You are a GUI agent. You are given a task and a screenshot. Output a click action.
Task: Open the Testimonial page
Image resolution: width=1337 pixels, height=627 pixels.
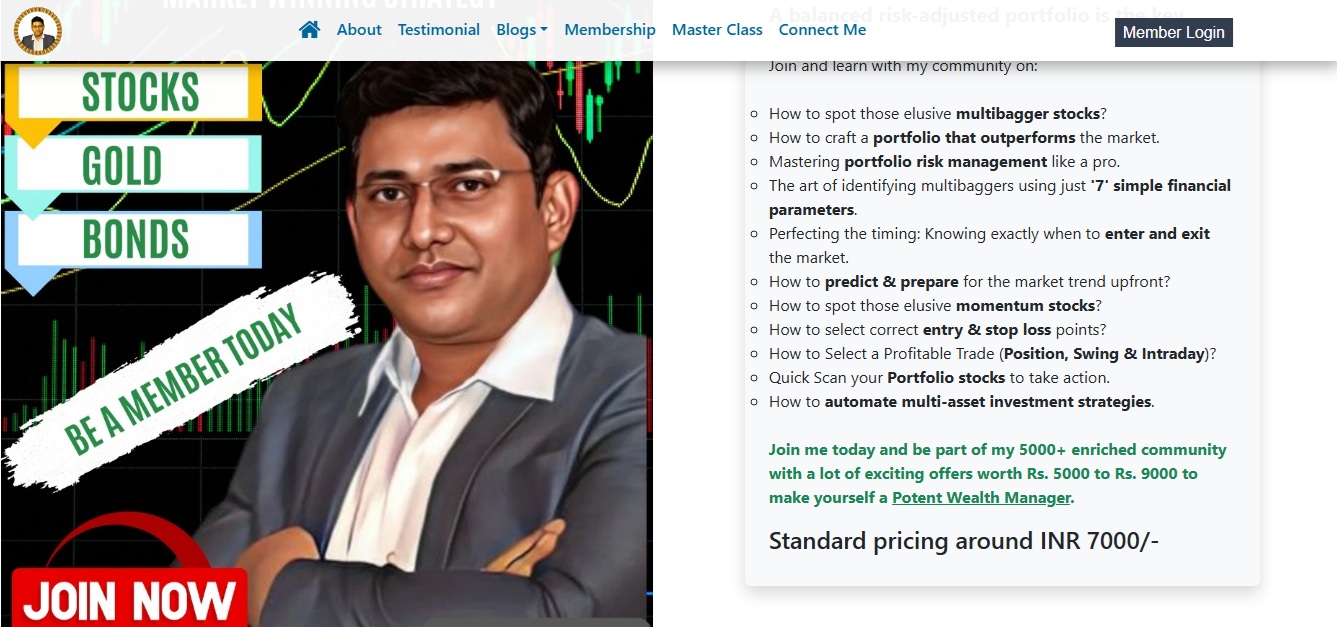pos(439,30)
